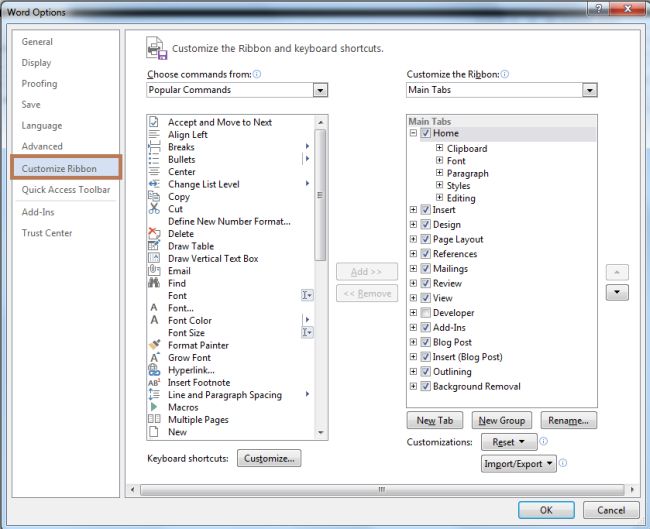The height and width of the screenshot is (529, 650).
Task: Open the Font size combo indicator
Action: (307, 332)
